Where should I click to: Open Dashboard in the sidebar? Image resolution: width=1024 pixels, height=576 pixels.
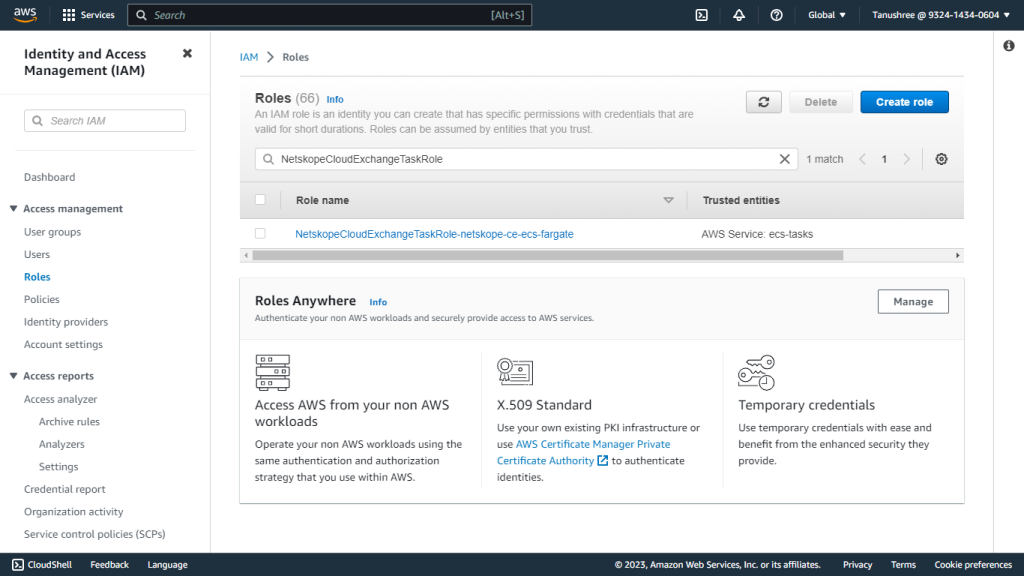tap(50, 177)
